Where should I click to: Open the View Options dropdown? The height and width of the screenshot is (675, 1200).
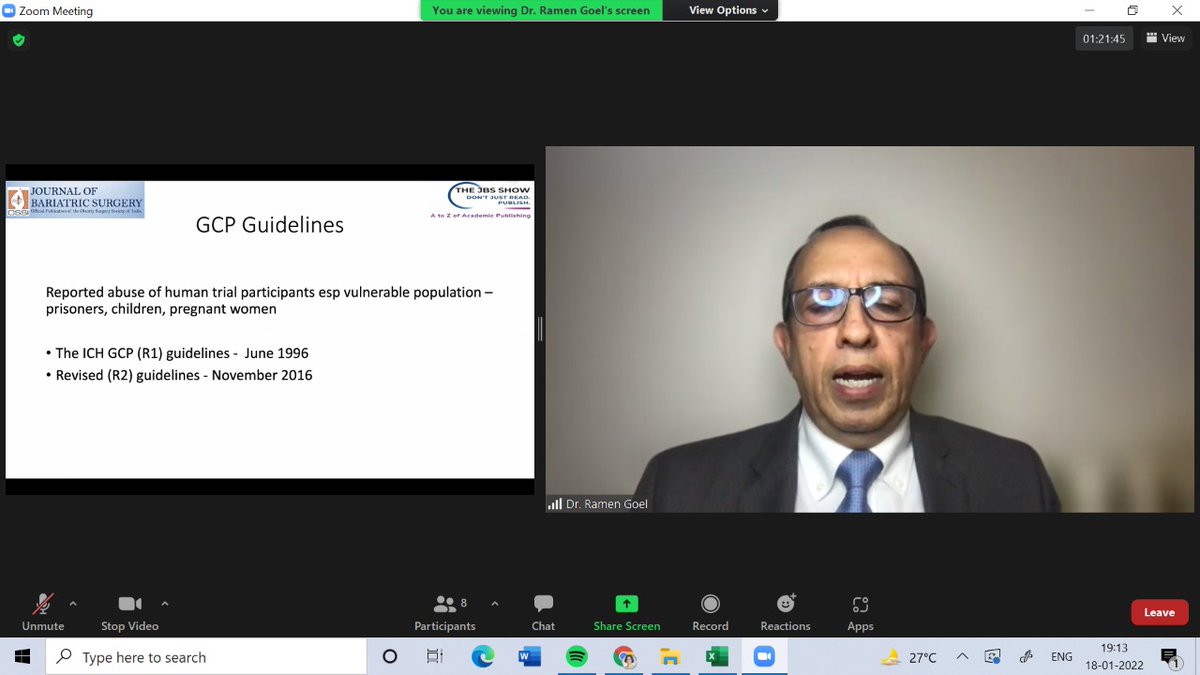click(x=729, y=10)
